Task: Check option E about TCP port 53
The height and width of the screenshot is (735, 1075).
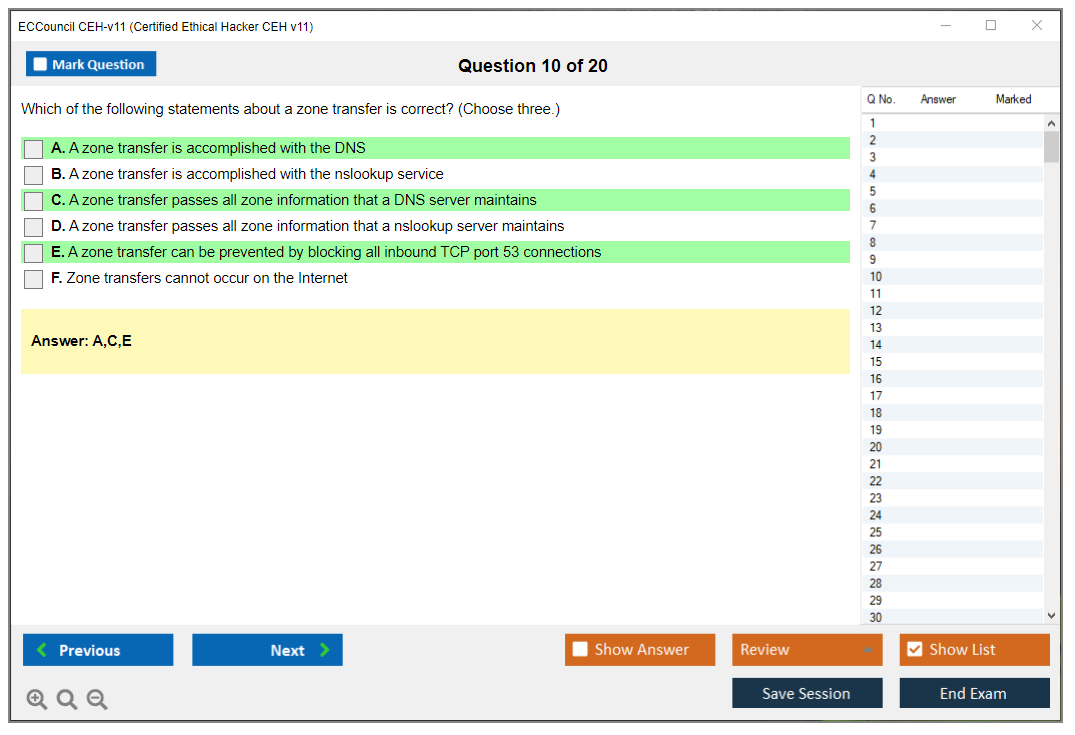Action: 34,253
